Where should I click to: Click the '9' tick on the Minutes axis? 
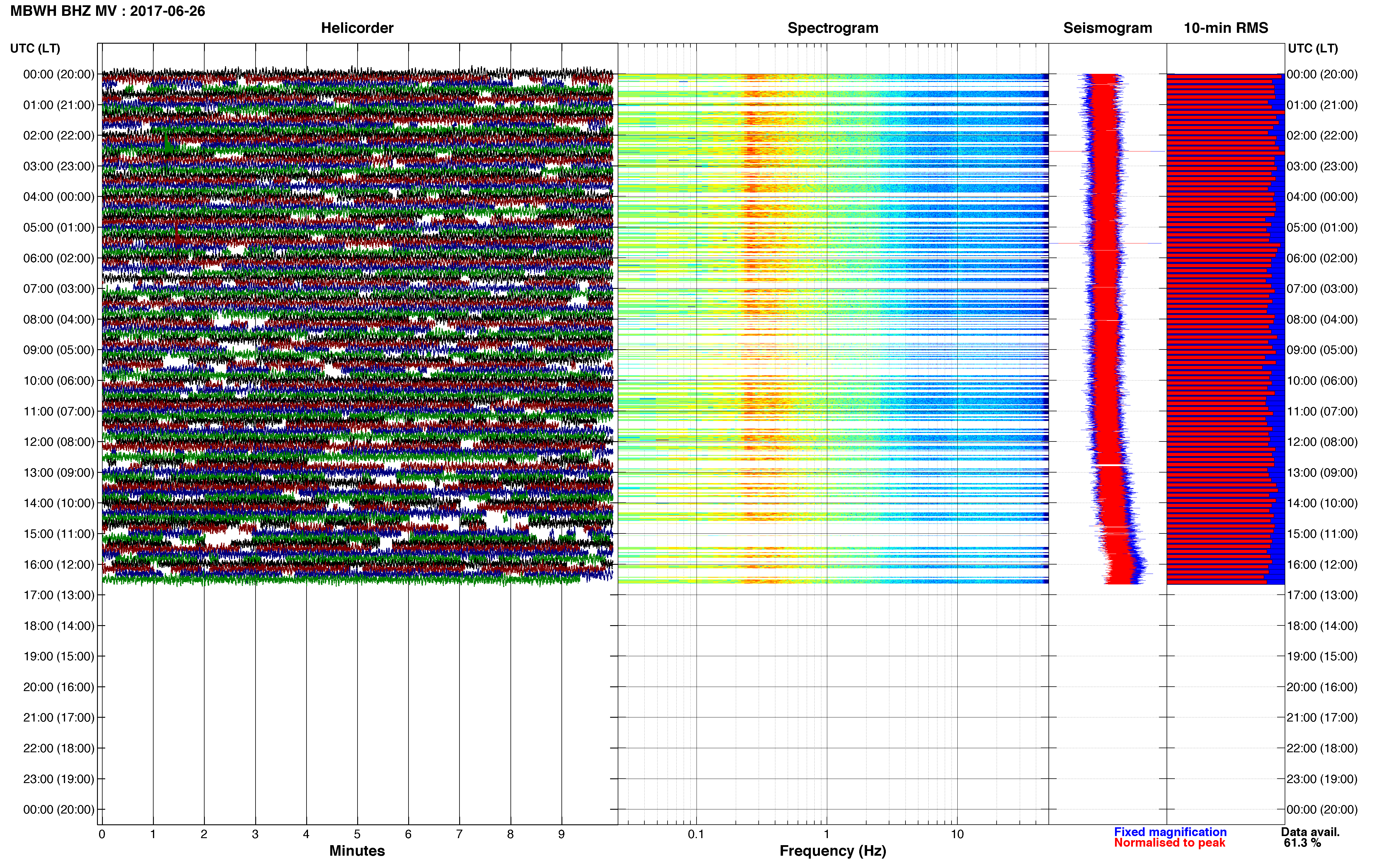(x=561, y=835)
